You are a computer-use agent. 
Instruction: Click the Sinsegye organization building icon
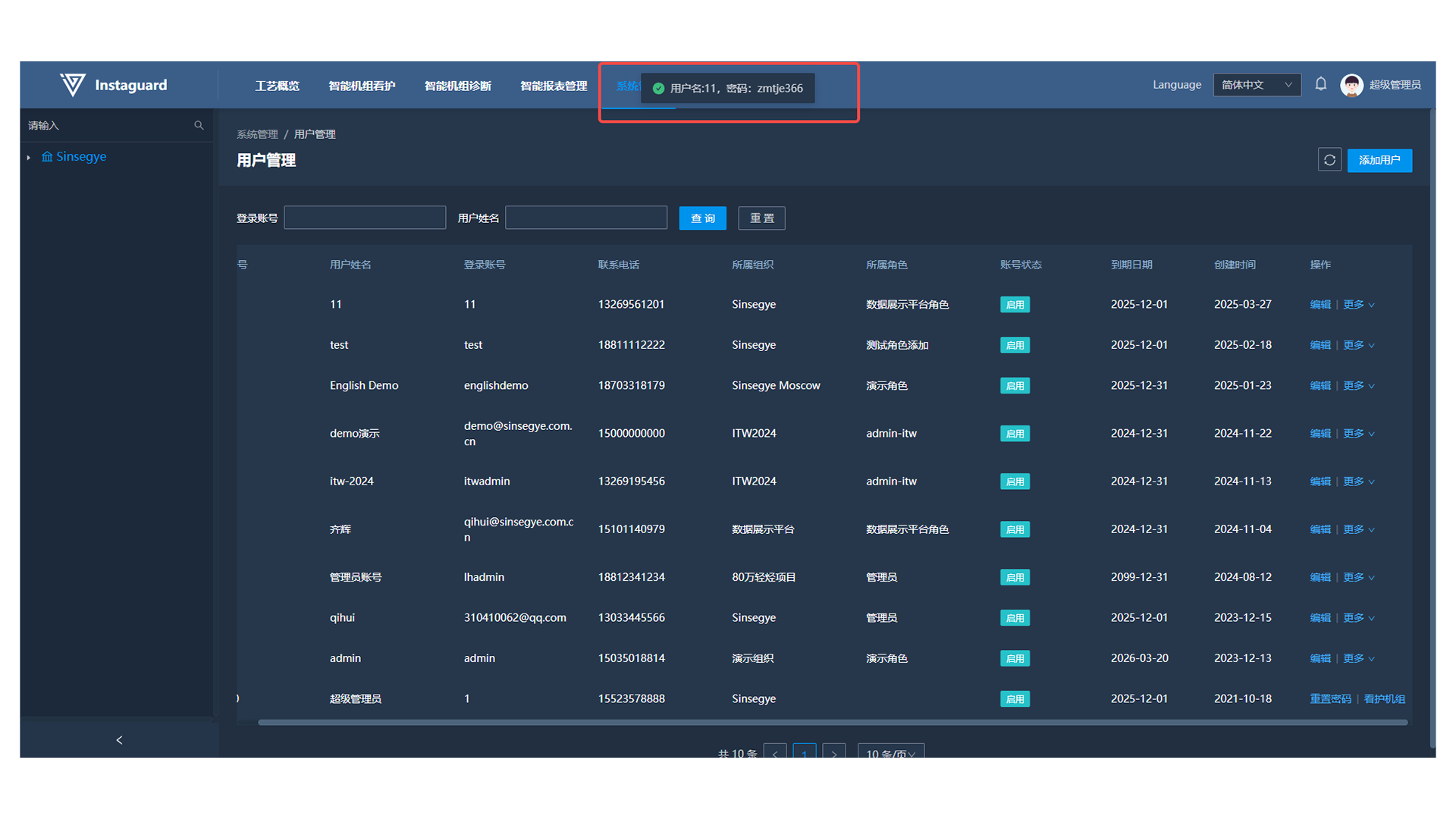coord(47,157)
